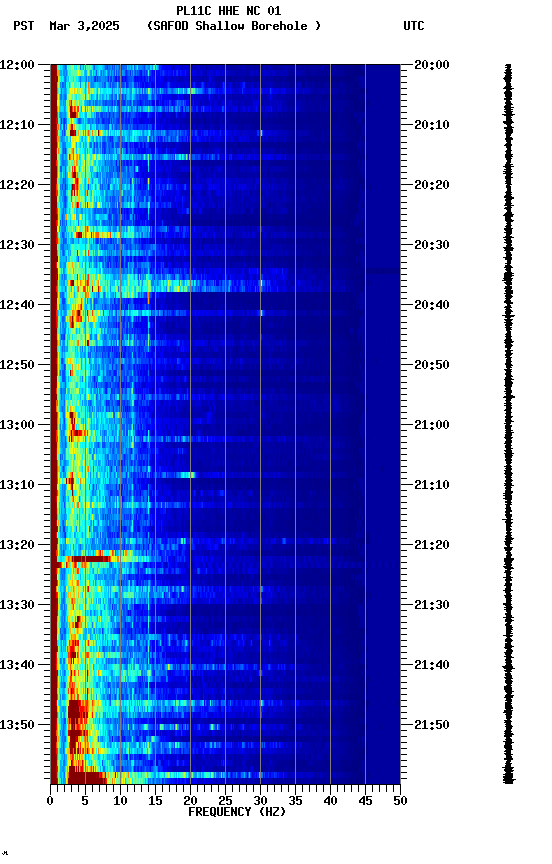Click the 13:40 PST time label
The image size is (552, 864).
(17, 666)
